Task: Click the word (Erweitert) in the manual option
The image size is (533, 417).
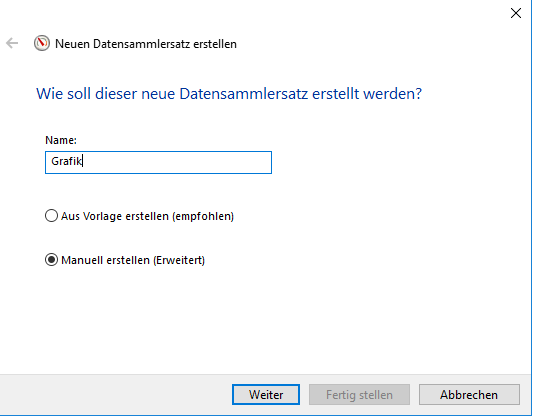Action: pyautogui.click(x=179, y=260)
